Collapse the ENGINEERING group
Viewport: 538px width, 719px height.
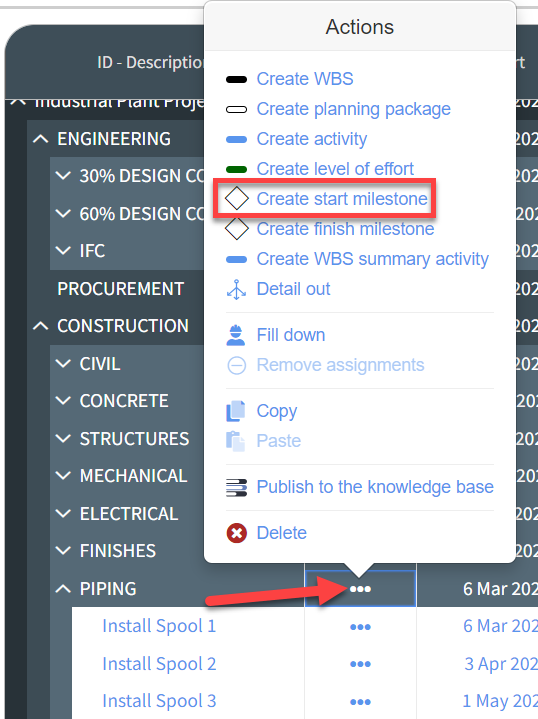tap(41, 139)
